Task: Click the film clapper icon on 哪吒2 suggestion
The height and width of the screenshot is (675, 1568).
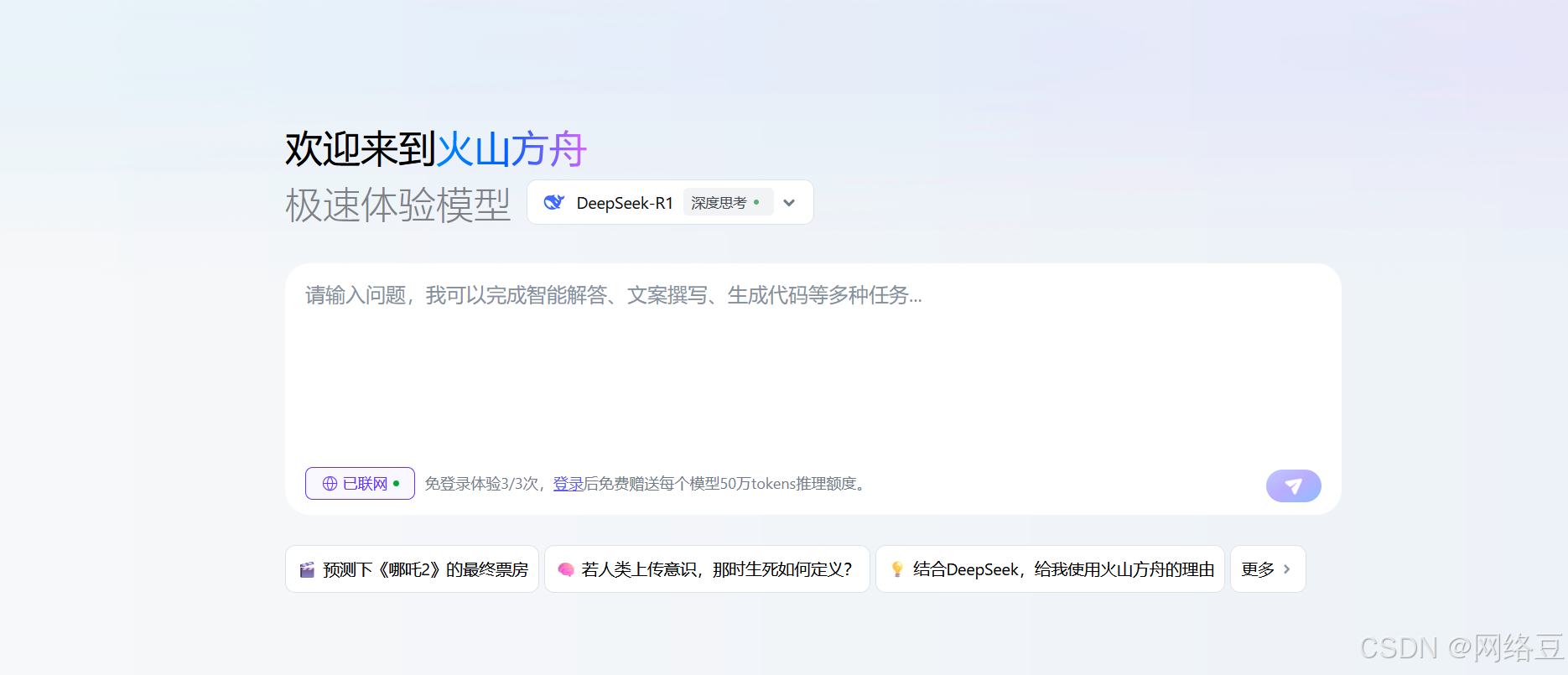Action: (307, 570)
